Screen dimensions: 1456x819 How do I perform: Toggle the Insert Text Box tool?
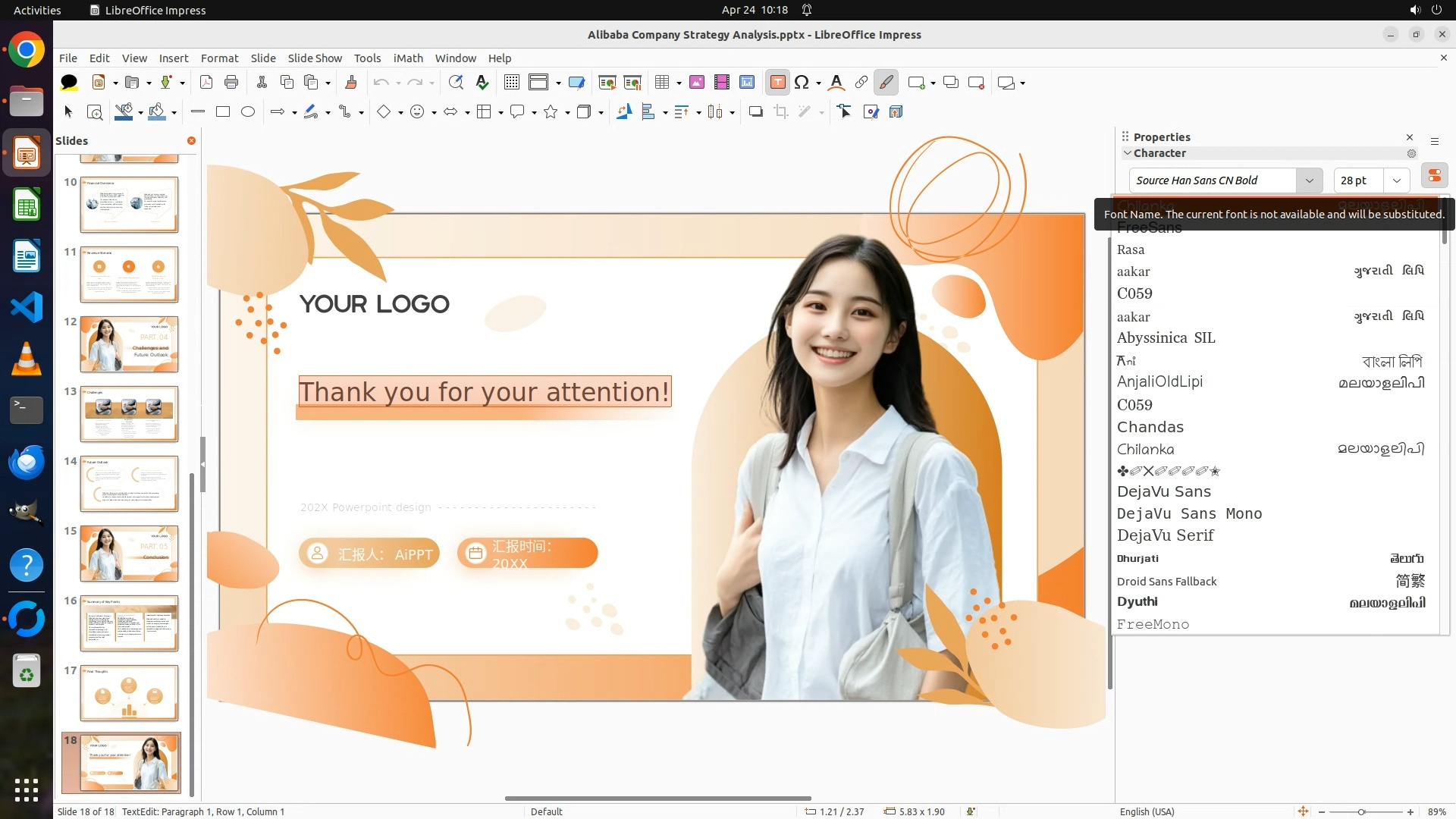coord(777,83)
